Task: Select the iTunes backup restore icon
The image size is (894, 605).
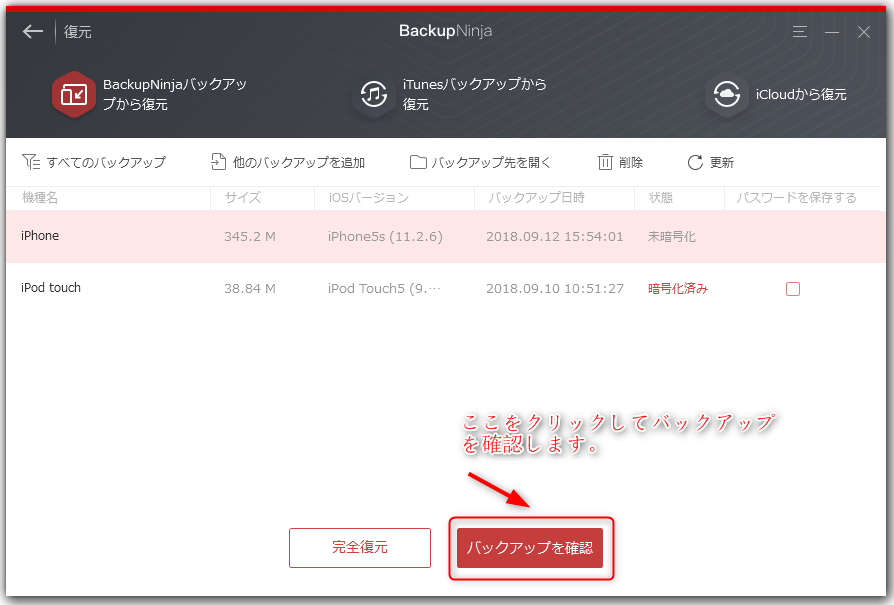Action: pos(374,94)
